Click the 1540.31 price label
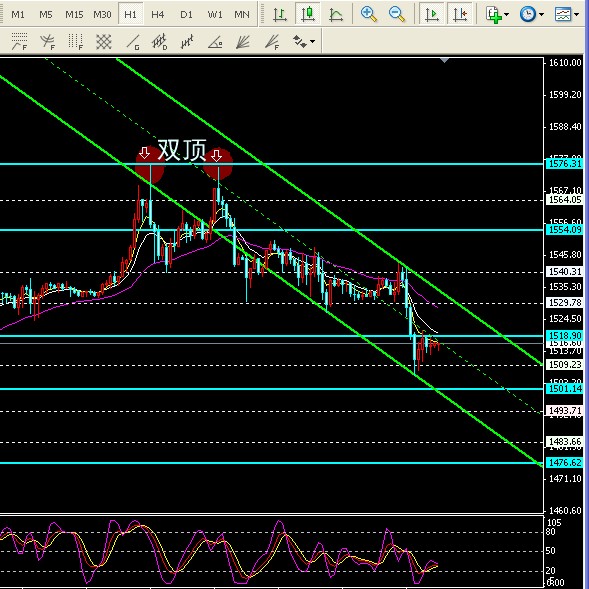Image resolution: width=589 pixels, height=589 pixels. (x=565, y=271)
